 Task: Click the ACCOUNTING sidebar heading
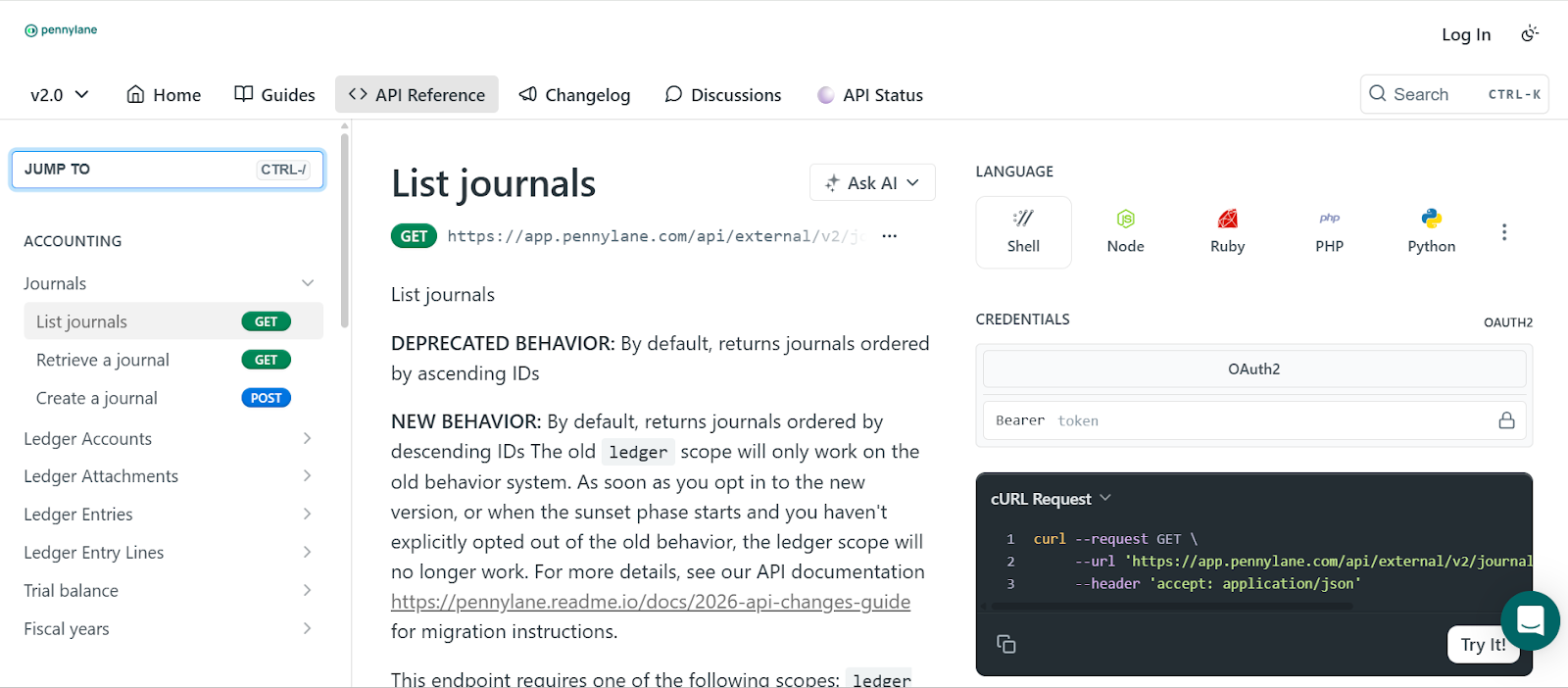pyautogui.click(x=73, y=241)
